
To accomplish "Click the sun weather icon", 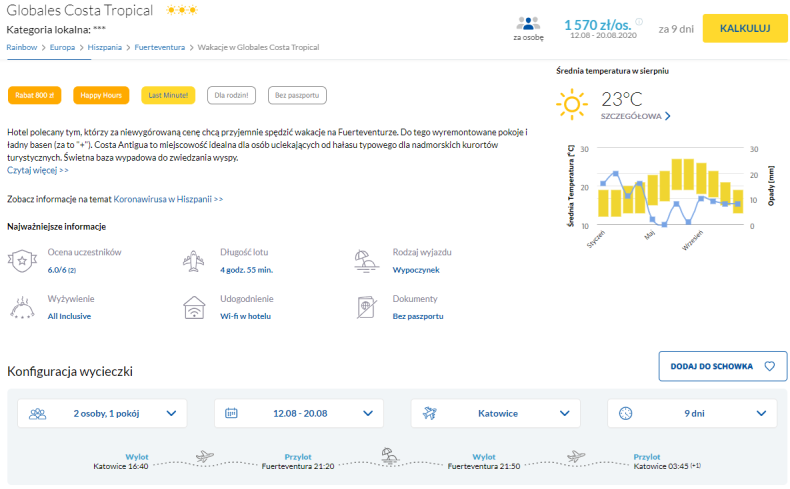I will click(572, 104).
